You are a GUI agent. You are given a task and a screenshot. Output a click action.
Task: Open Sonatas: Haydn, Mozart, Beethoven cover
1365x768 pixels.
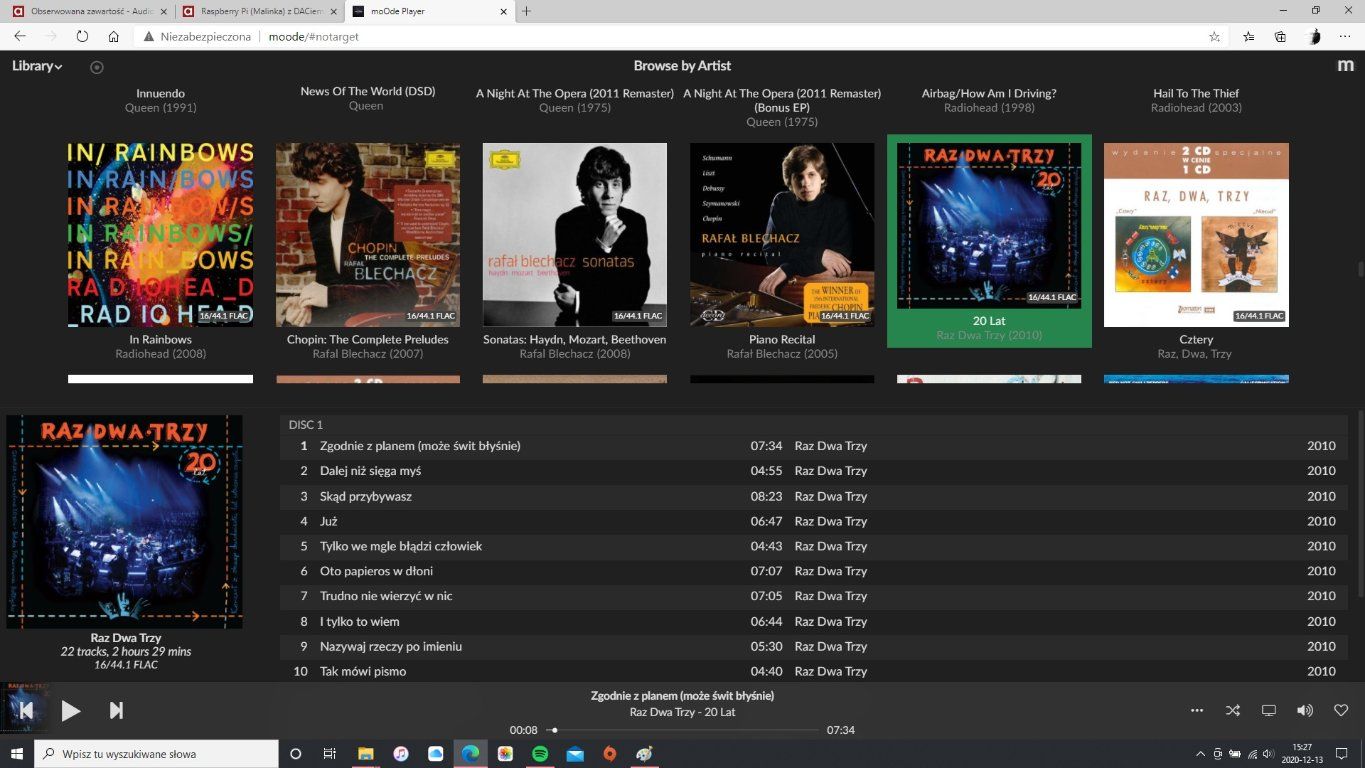coord(575,235)
